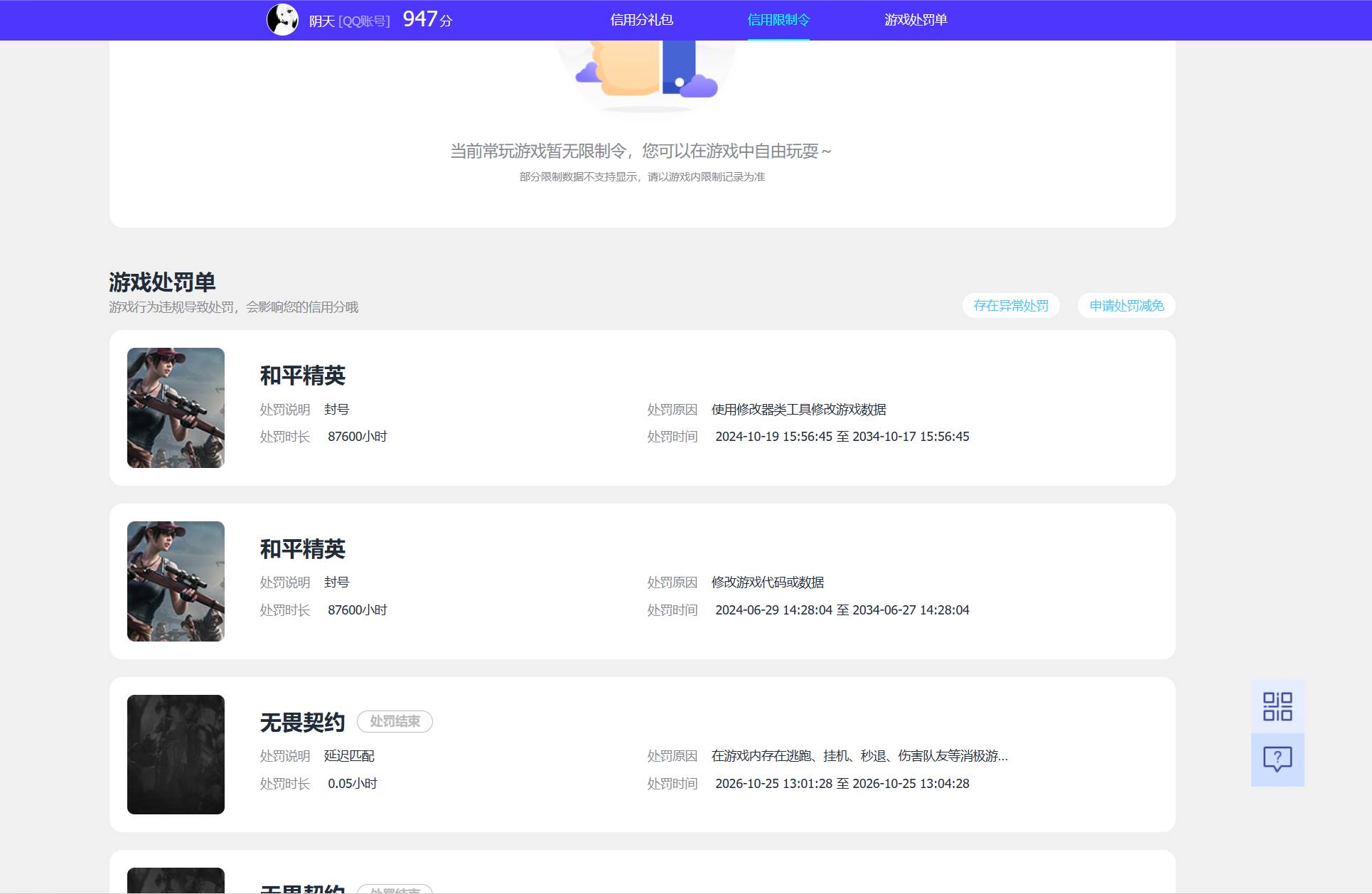Click subtitle 游戏行为违规导致处罚
The height and width of the screenshot is (894, 1372).
(233, 307)
